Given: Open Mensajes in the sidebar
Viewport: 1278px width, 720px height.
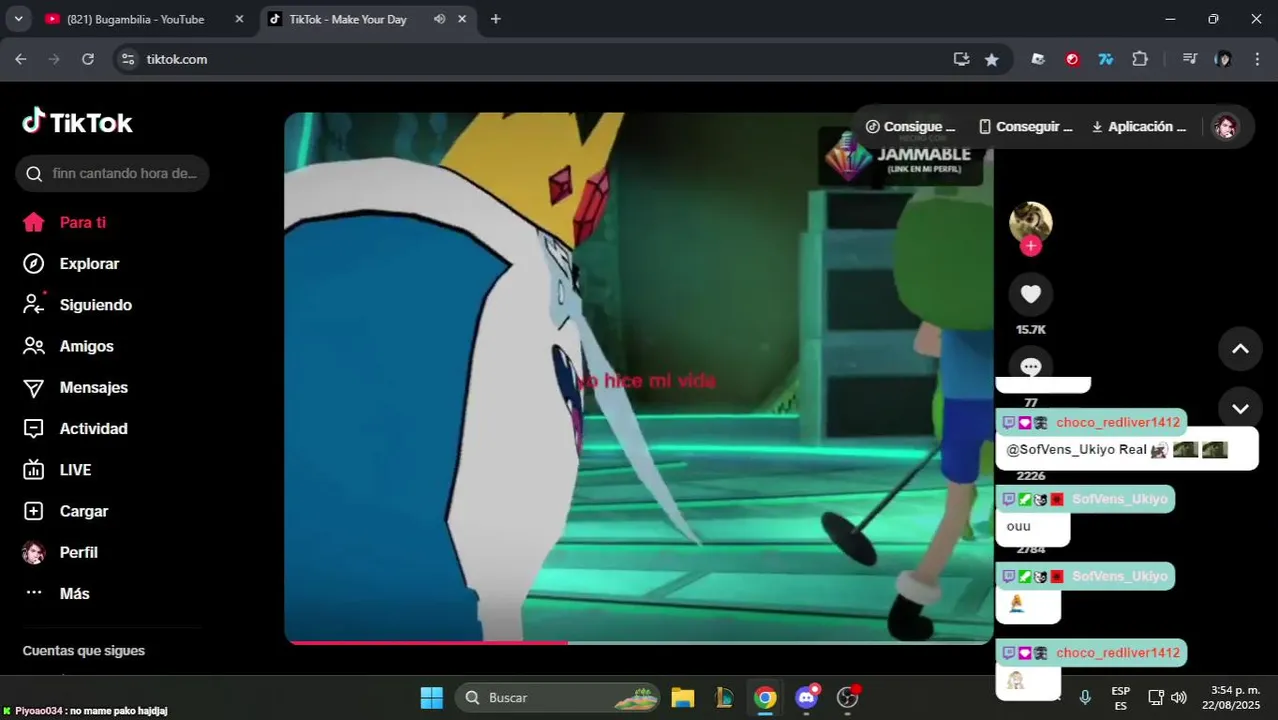Looking at the screenshot, I should (x=76, y=387).
